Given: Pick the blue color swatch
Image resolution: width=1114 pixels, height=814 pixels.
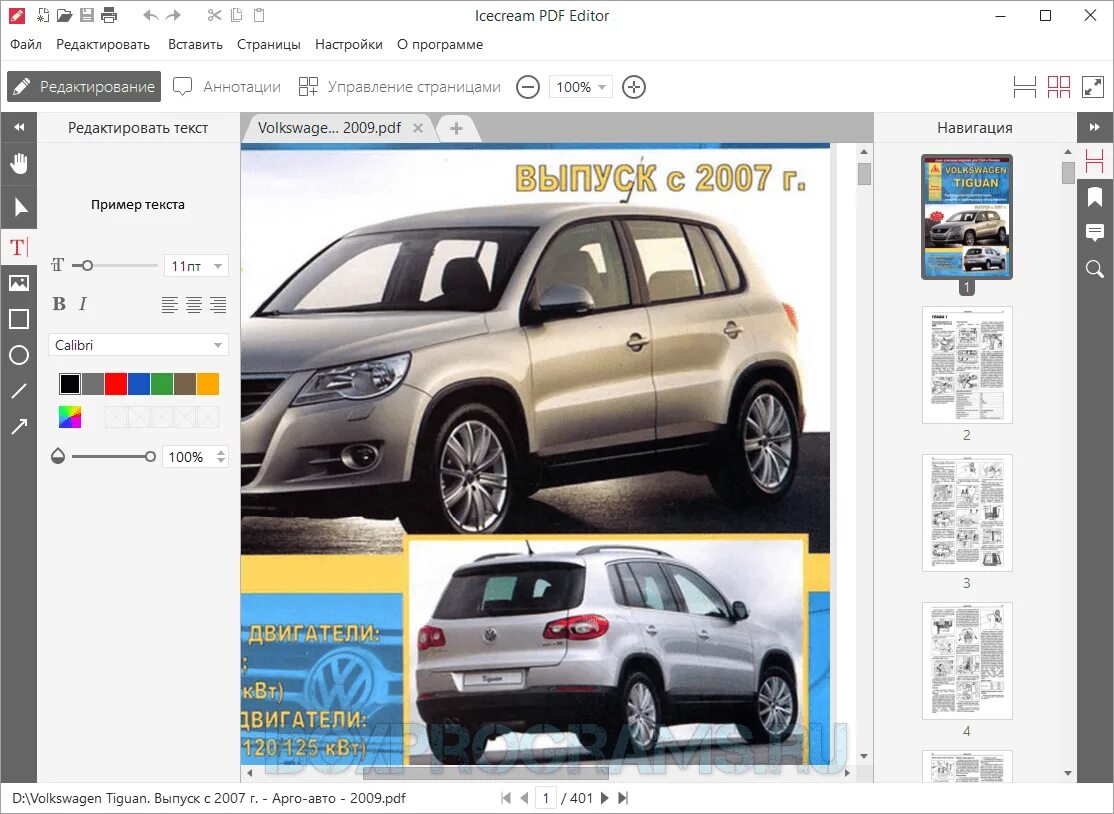Looking at the screenshot, I should pyautogui.click(x=139, y=384).
